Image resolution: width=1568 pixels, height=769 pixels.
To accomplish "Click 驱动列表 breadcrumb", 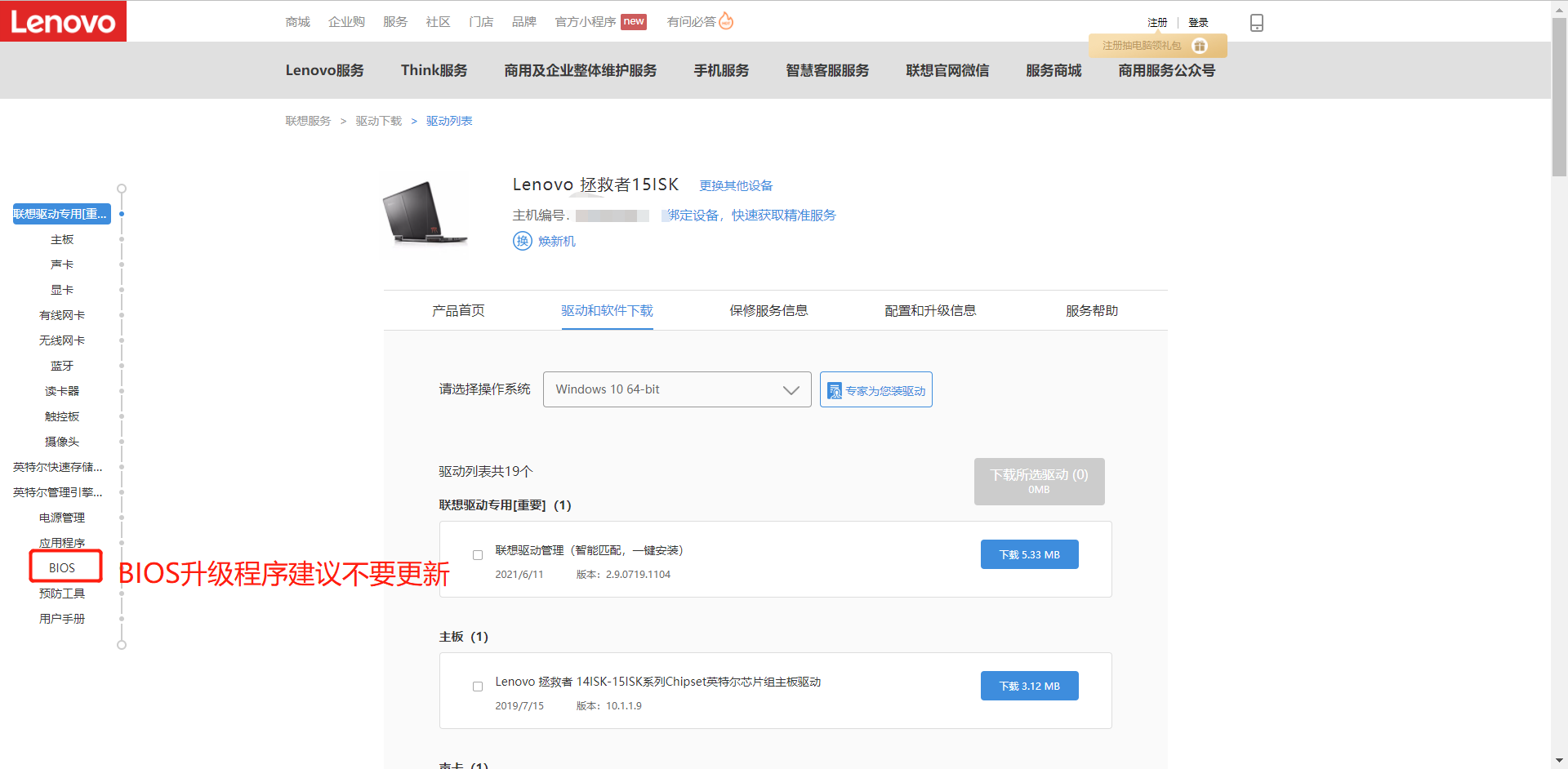I will [449, 121].
